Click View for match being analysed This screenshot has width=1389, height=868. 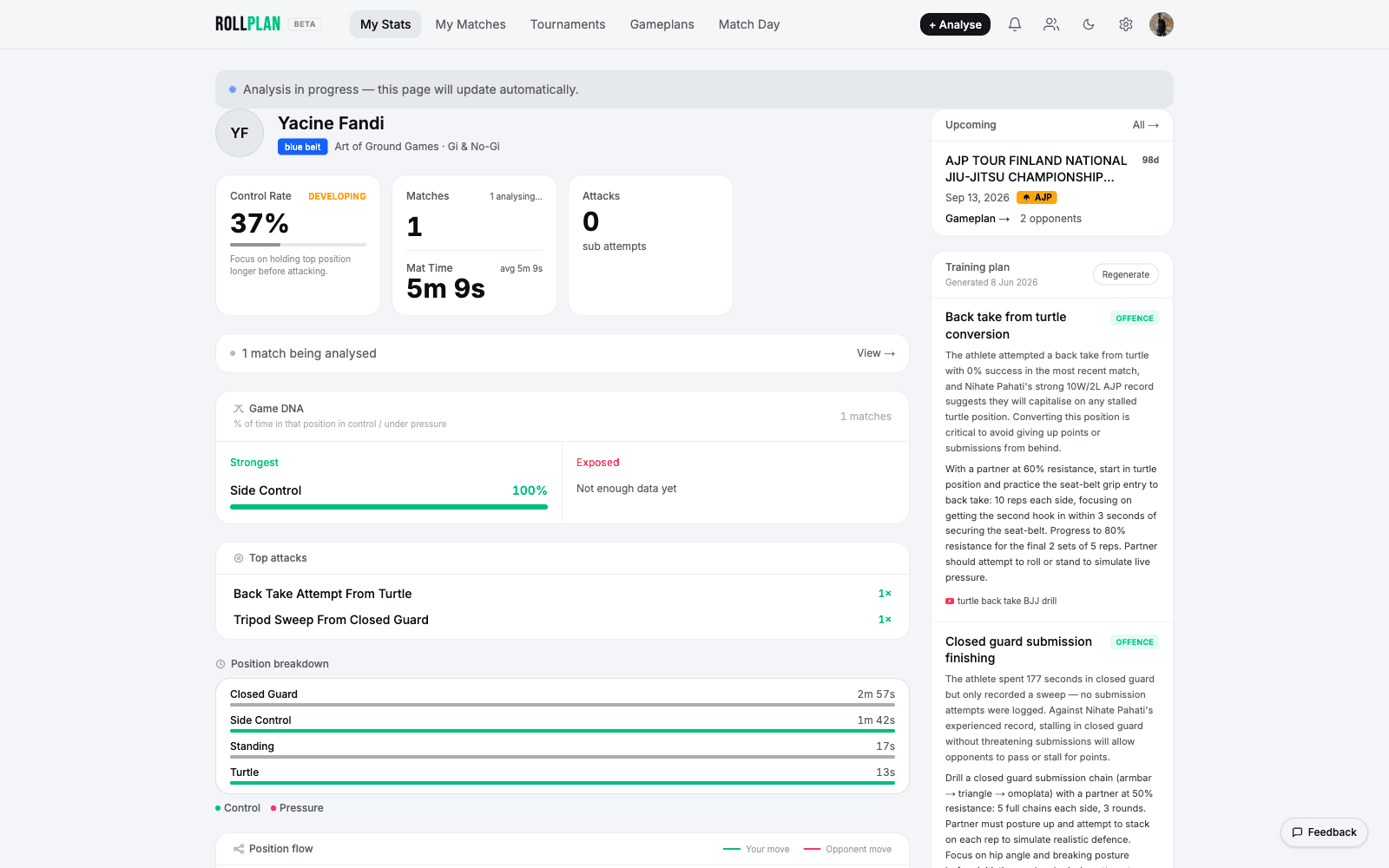pos(875,353)
